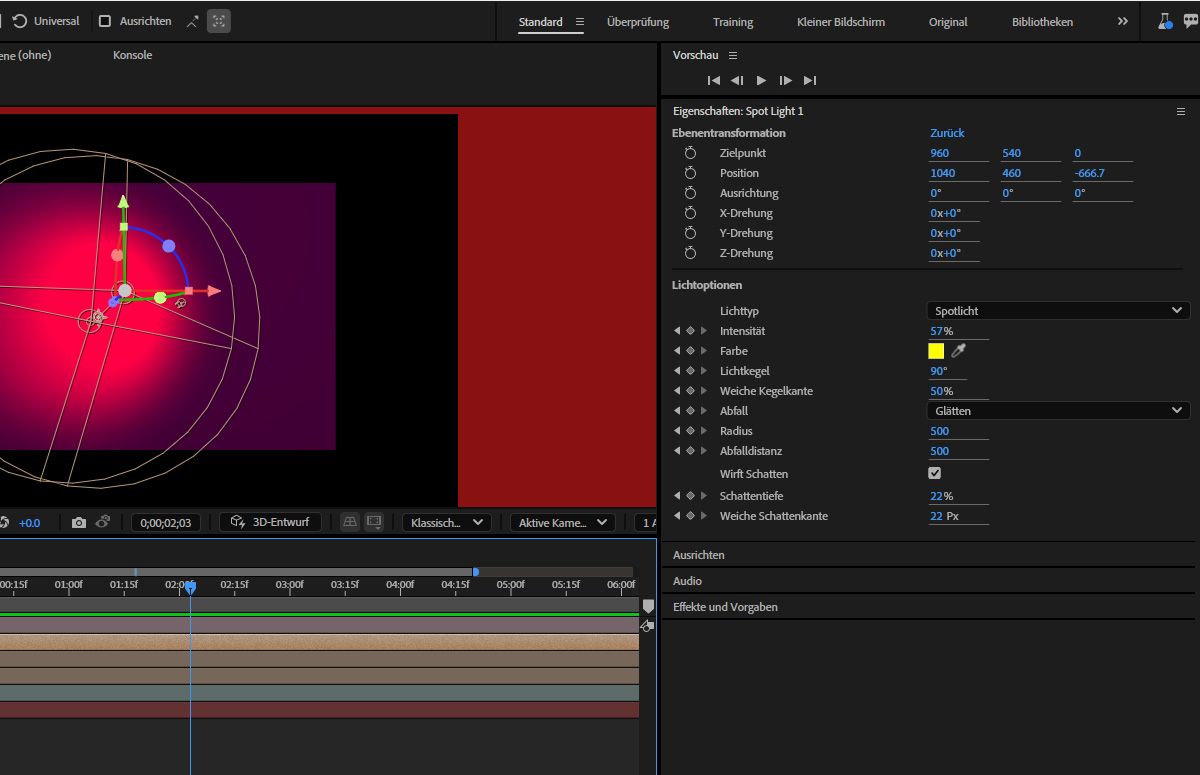Click the Position stopwatch icon
This screenshot has height=775, width=1200.
coord(690,173)
